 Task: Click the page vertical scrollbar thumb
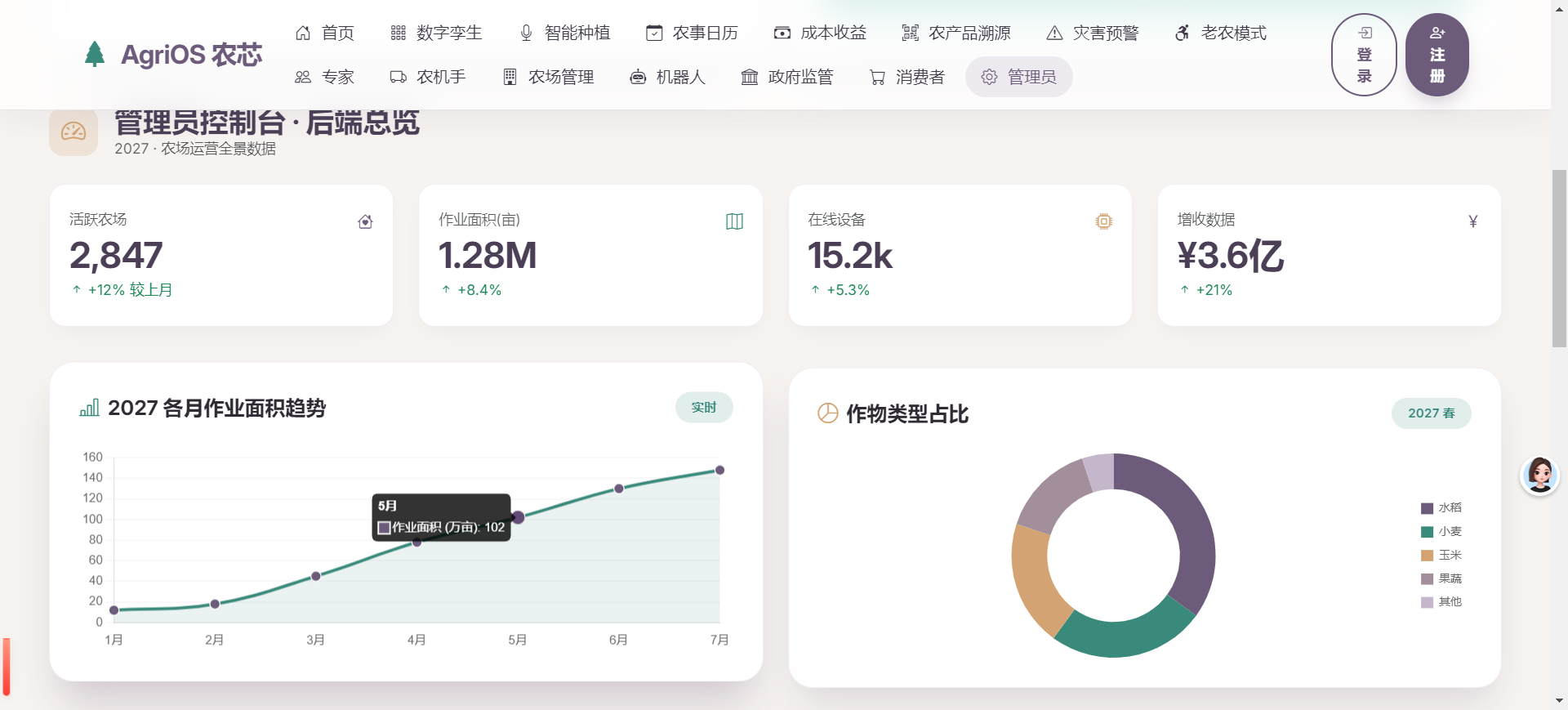(x=1559, y=258)
